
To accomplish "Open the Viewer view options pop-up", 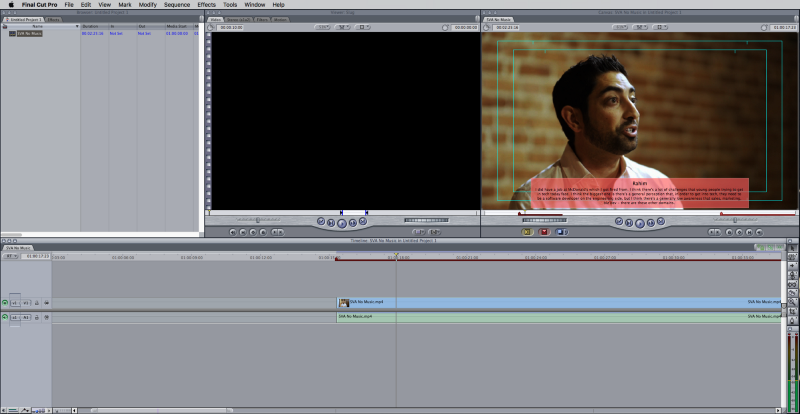I will click(362, 27).
